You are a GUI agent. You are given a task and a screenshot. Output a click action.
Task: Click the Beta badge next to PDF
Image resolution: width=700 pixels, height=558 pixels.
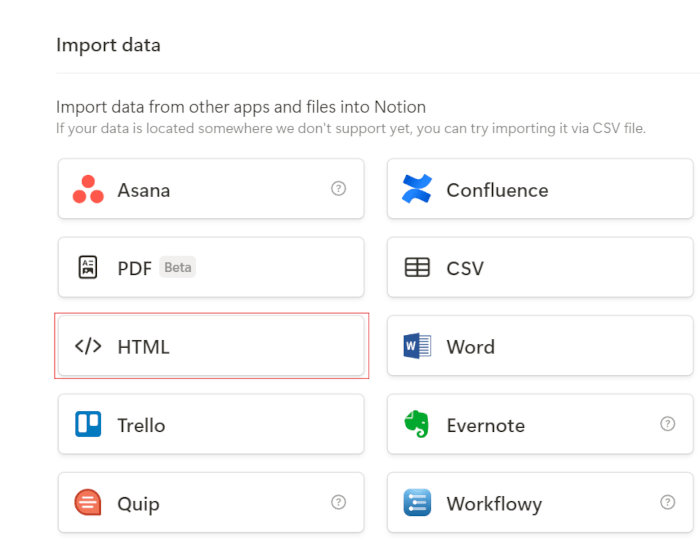pyautogui.click(x=178, y=267)
